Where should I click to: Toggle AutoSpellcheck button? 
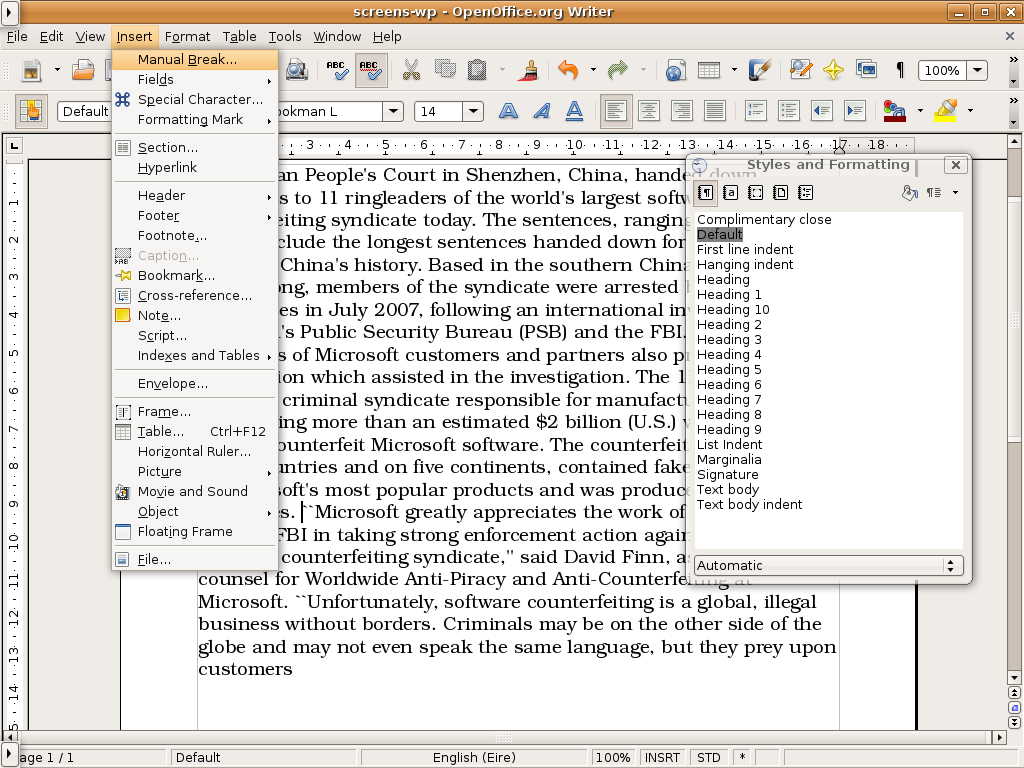coord(370,70)
